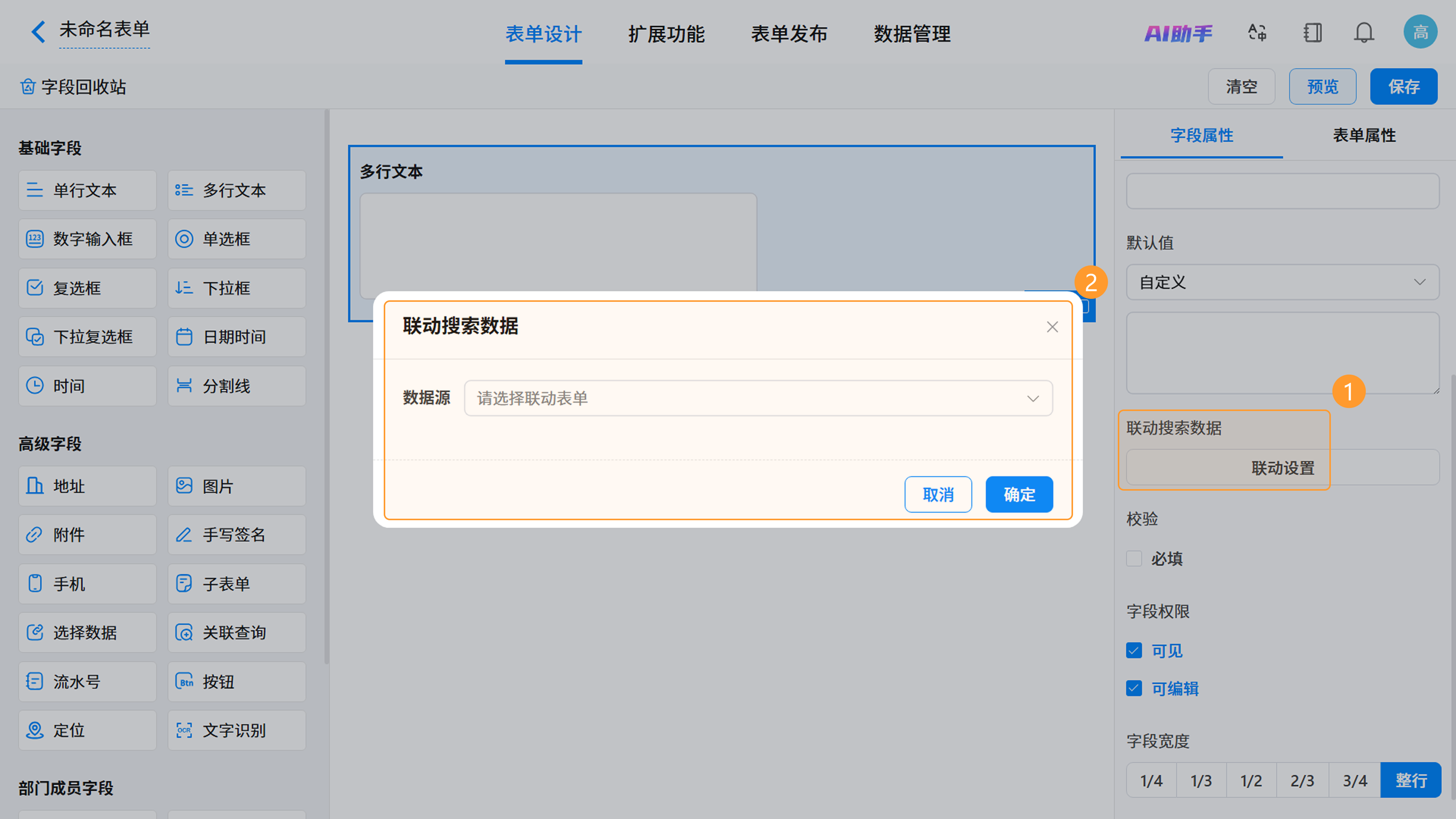Uncheck the 可见 permission checkbox
Image resolution: width=1456 pixels, height=819 pixels.
coord(1134,651)
